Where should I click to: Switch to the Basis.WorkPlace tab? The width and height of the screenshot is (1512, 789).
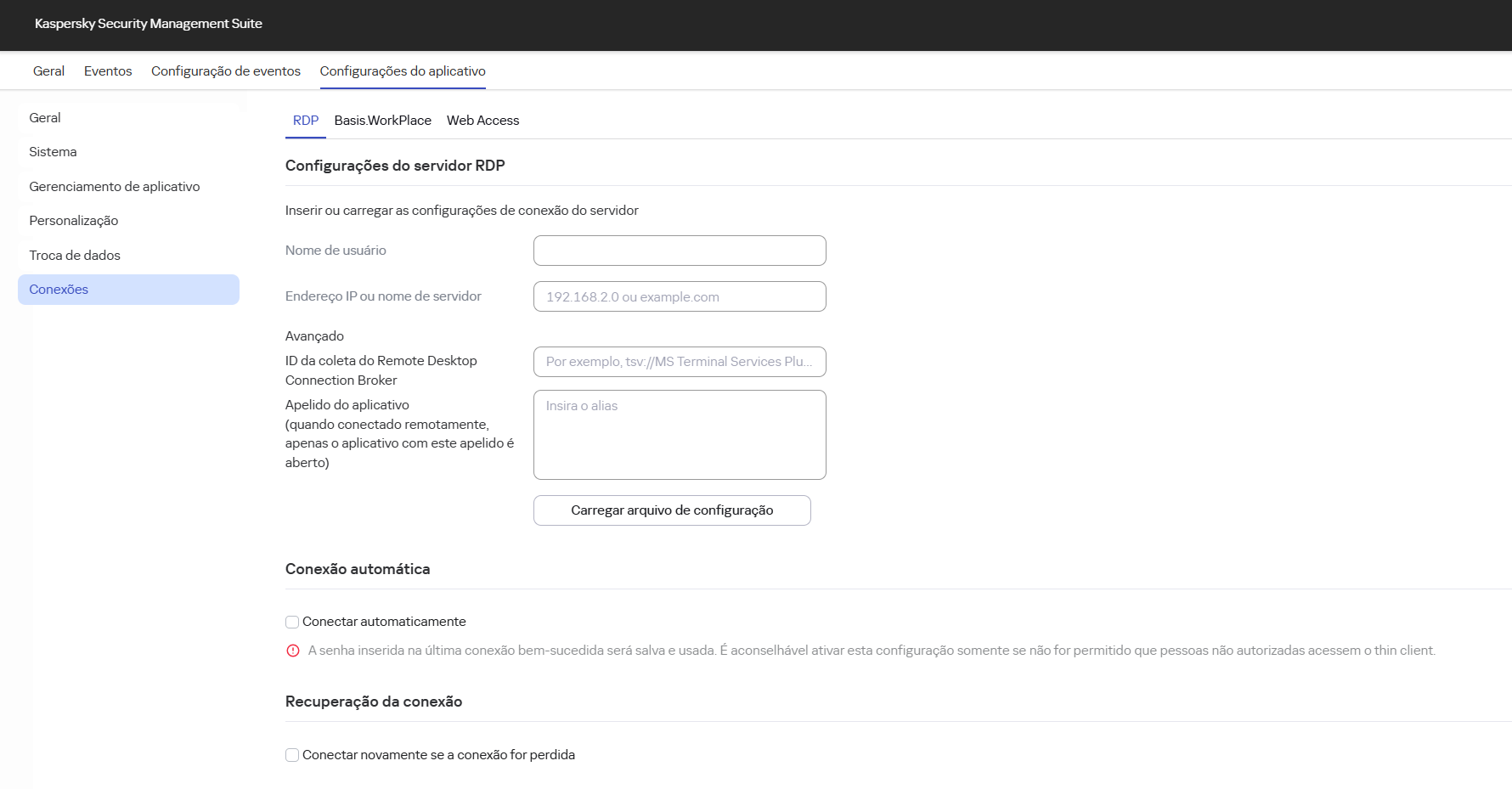[382, 121]
